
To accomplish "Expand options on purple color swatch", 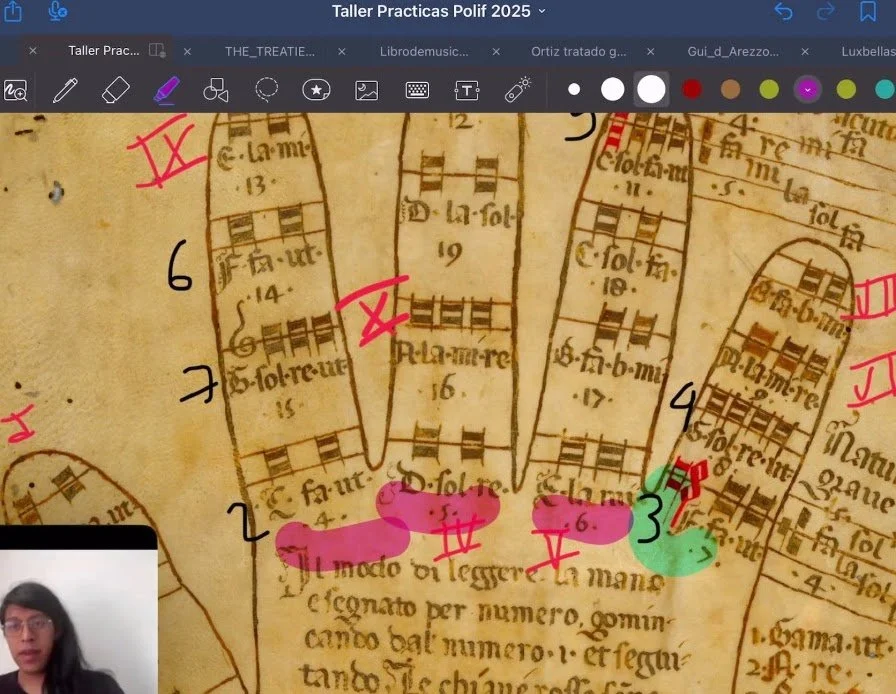I will [x=807, y=90].
